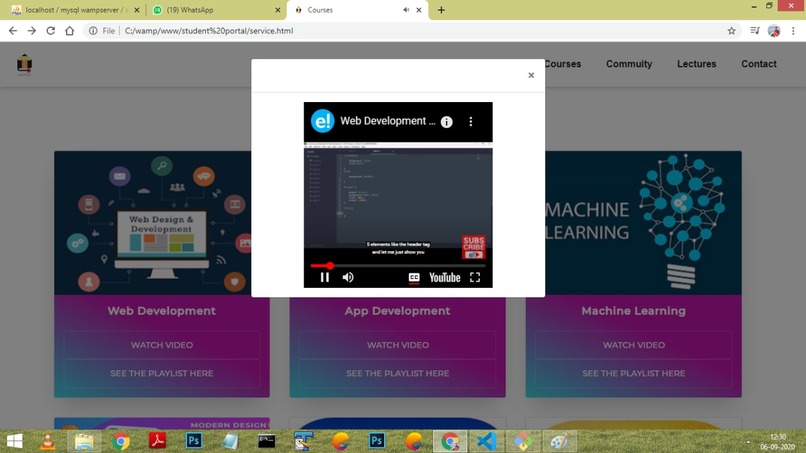Click the Machine Learning card title
Viewport: 806px width, 453px height.
click(633, 311)
